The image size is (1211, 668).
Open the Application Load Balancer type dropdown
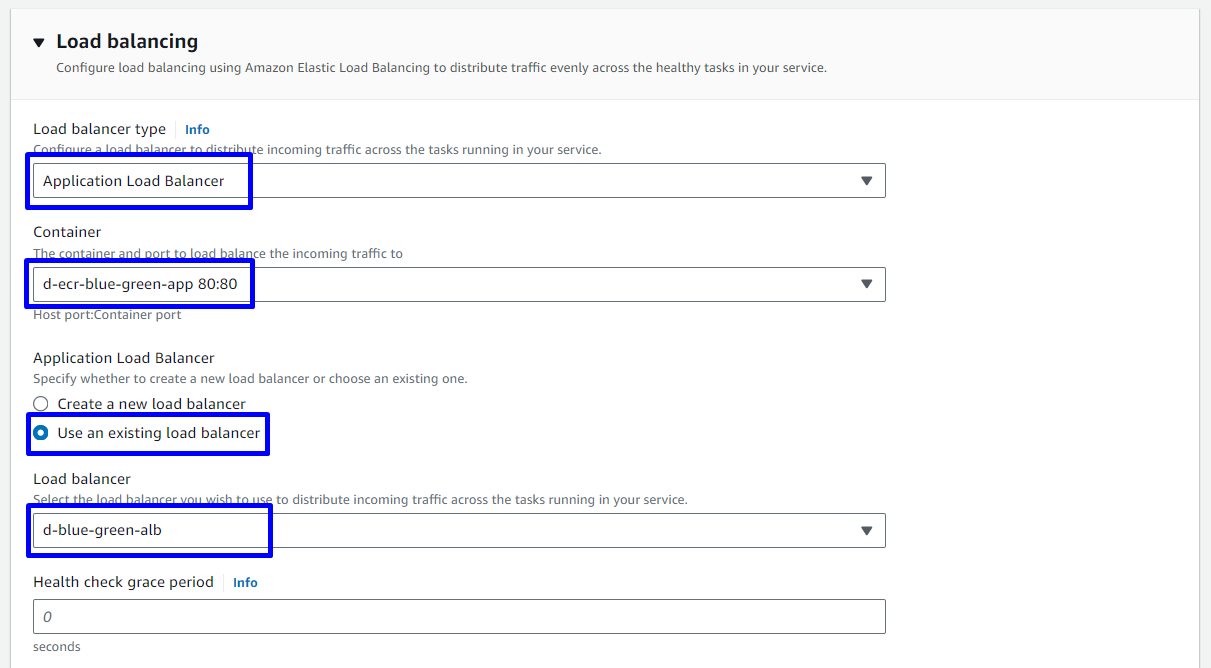click(x=450, y=181)
